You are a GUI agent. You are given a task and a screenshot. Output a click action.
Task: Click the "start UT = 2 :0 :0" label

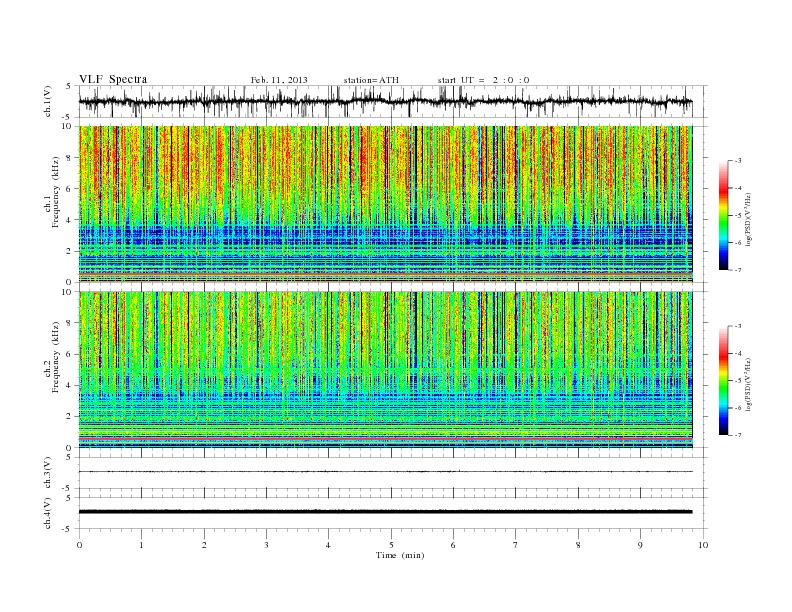[483, 80]
